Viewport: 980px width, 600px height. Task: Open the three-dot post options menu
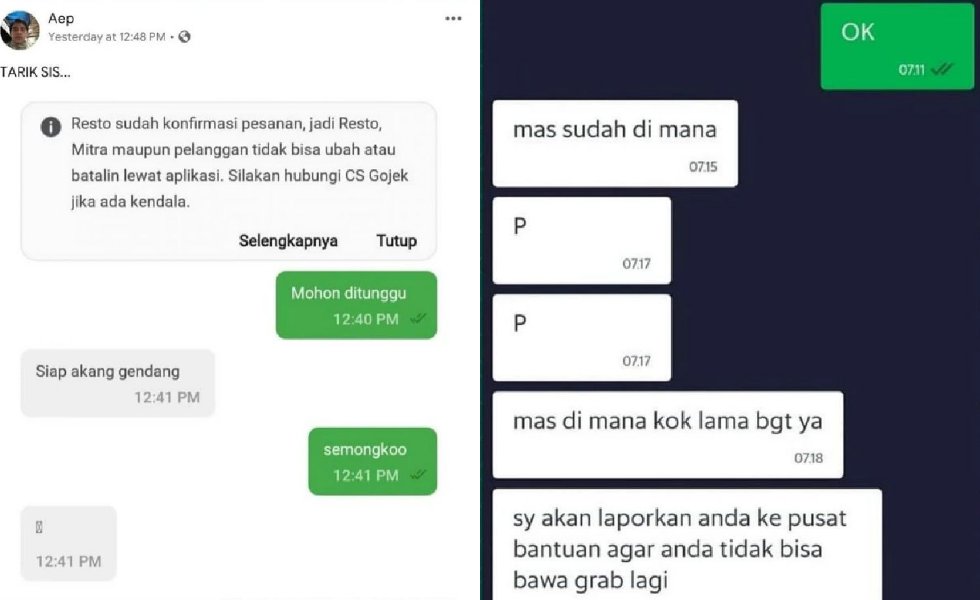coord(453,18)
